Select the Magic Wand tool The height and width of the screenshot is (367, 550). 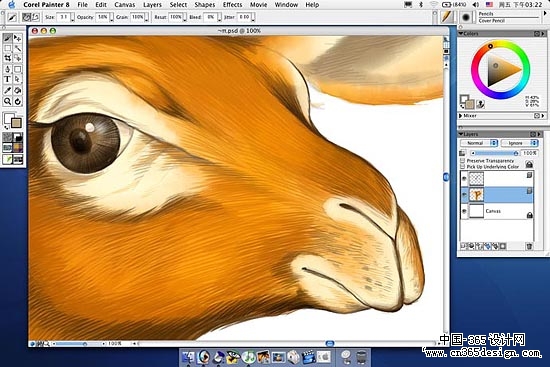click(x=18, y=48)
